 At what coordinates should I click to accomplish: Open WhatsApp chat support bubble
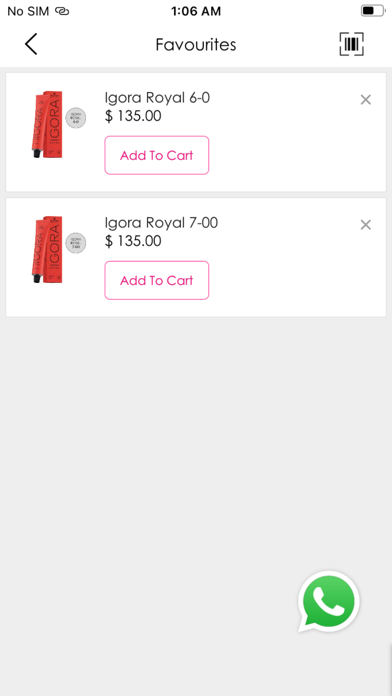[x=329, y=601]
